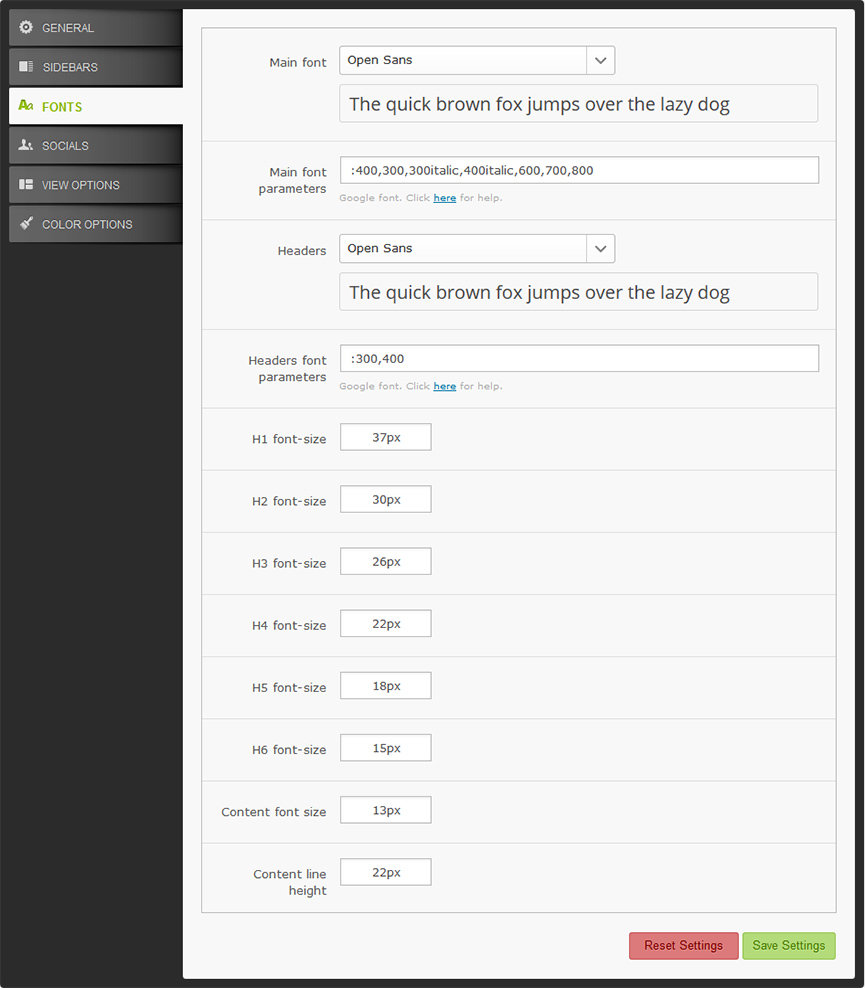Click the General gear icon
The width and height of the screenshot is (865, 988).
[26, 27]
